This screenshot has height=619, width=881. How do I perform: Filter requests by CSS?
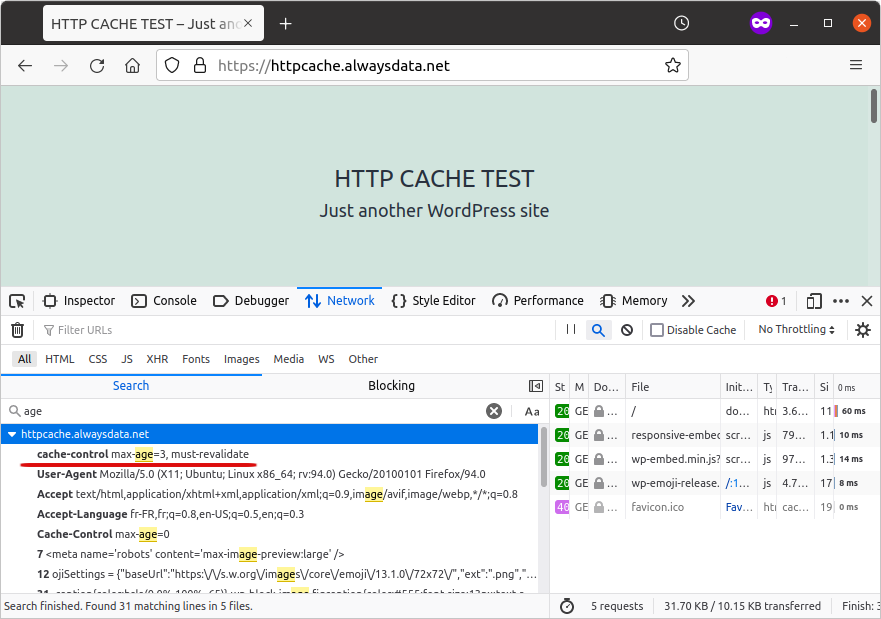(x=98, y=359)
